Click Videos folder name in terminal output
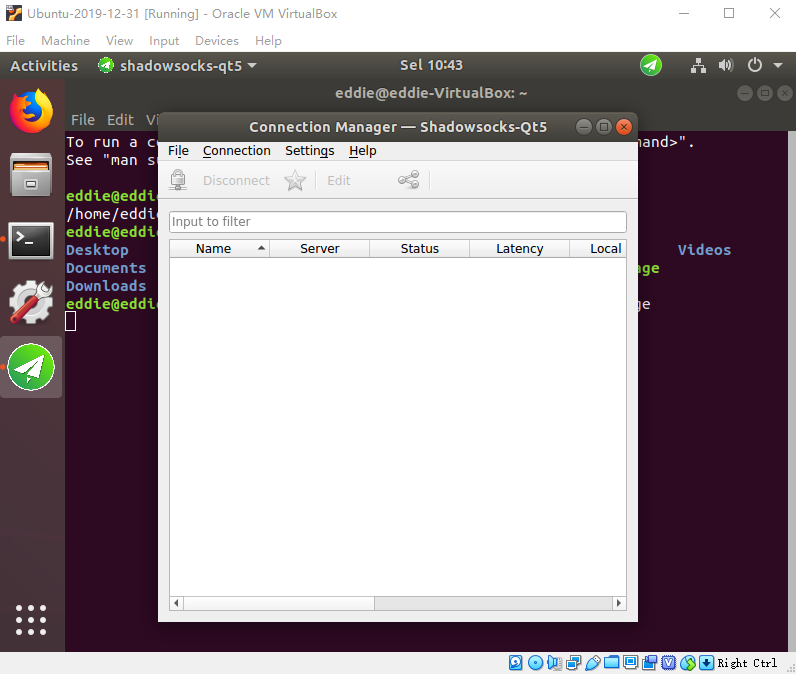The image size is (796, 674). click(704, 250)
